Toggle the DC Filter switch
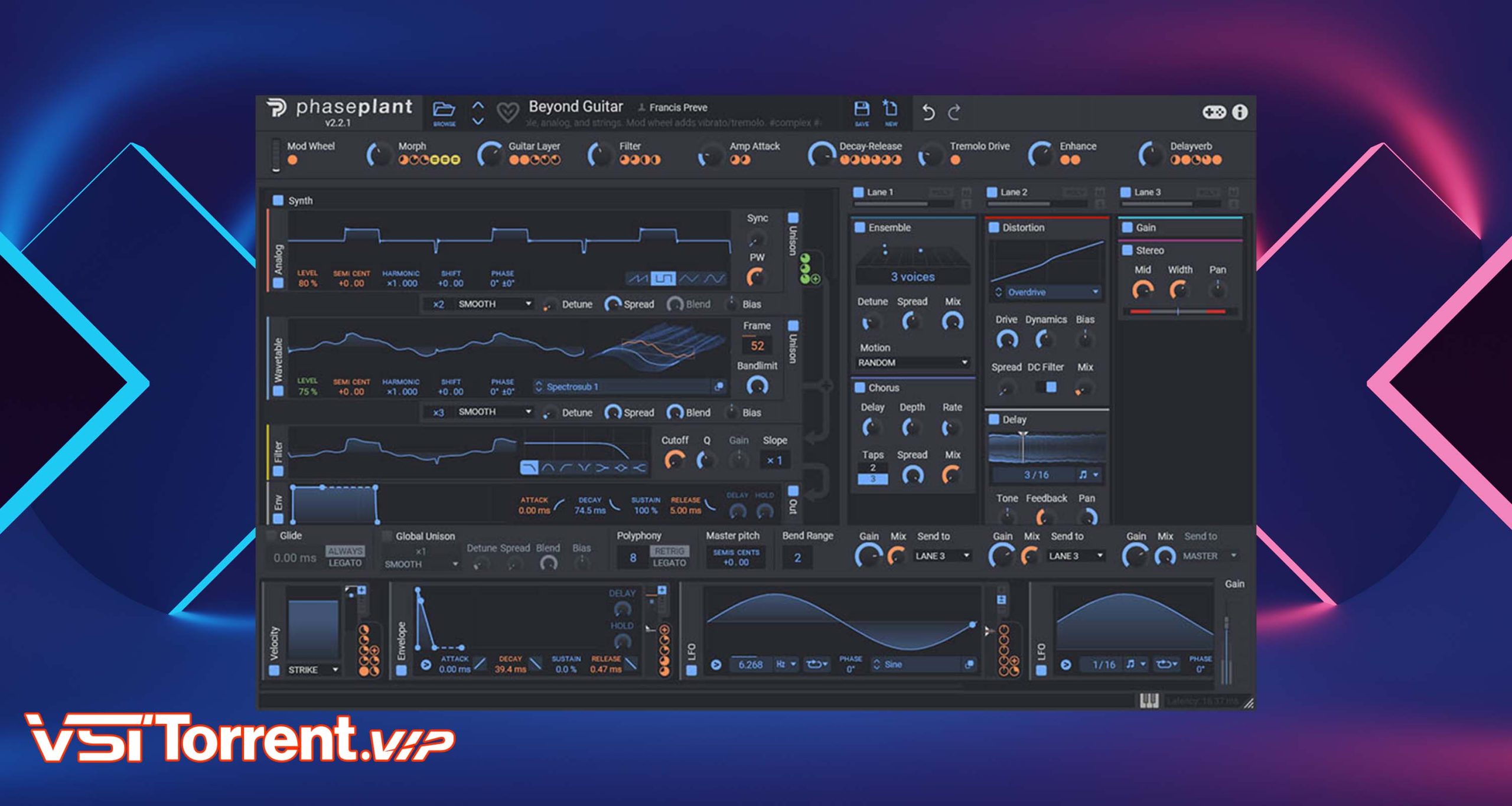This screenshot has height=806, width=1512. pyautogui.click(x=1047, y=387)
